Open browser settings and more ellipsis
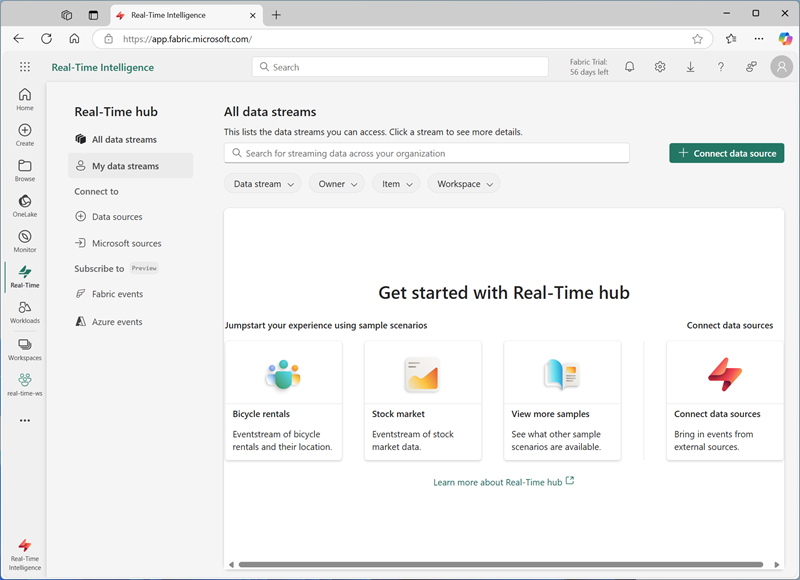 coord(759,39)
